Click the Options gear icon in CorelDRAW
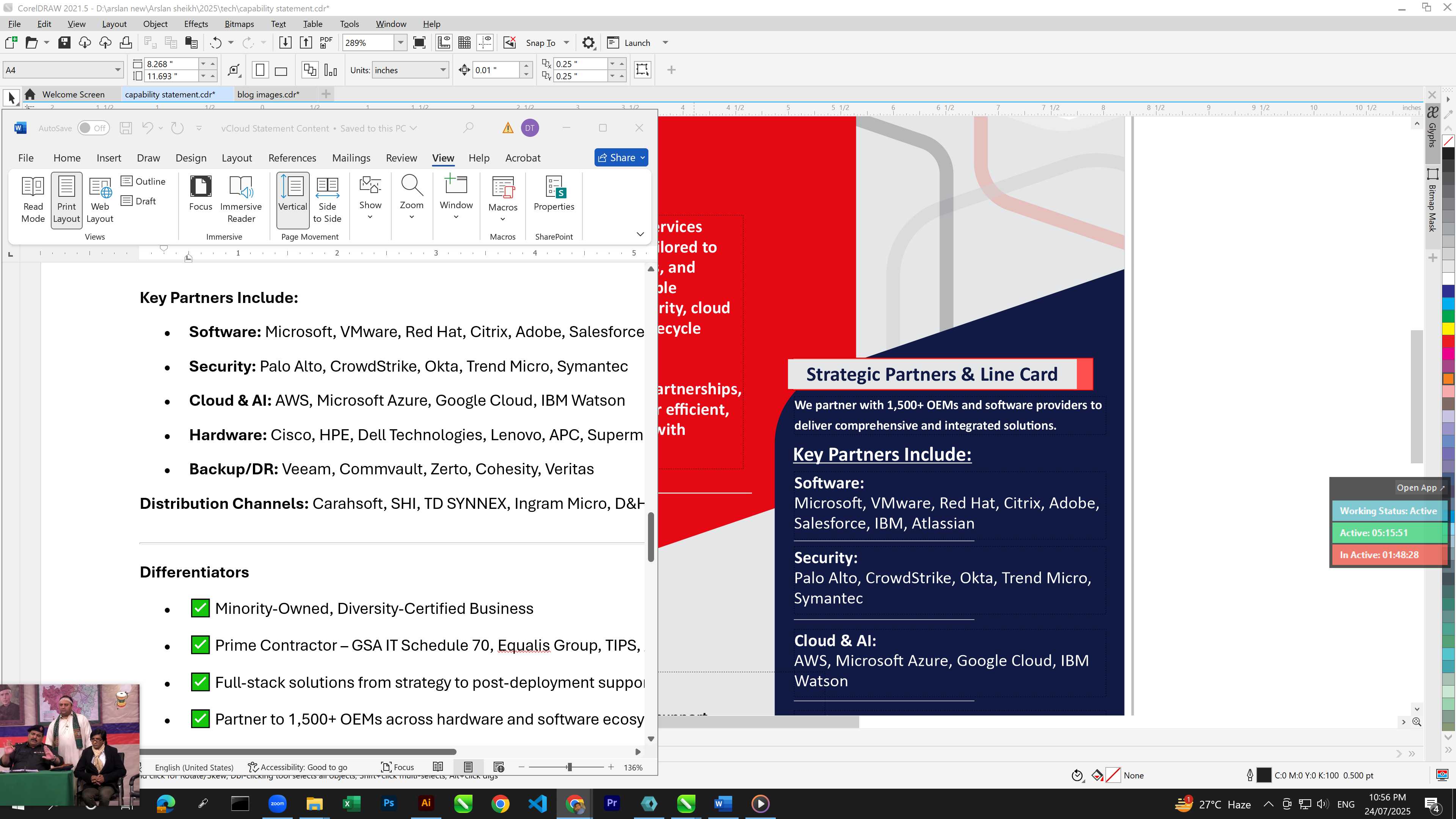The image size is (1456, 819). [x=588, y=42]
